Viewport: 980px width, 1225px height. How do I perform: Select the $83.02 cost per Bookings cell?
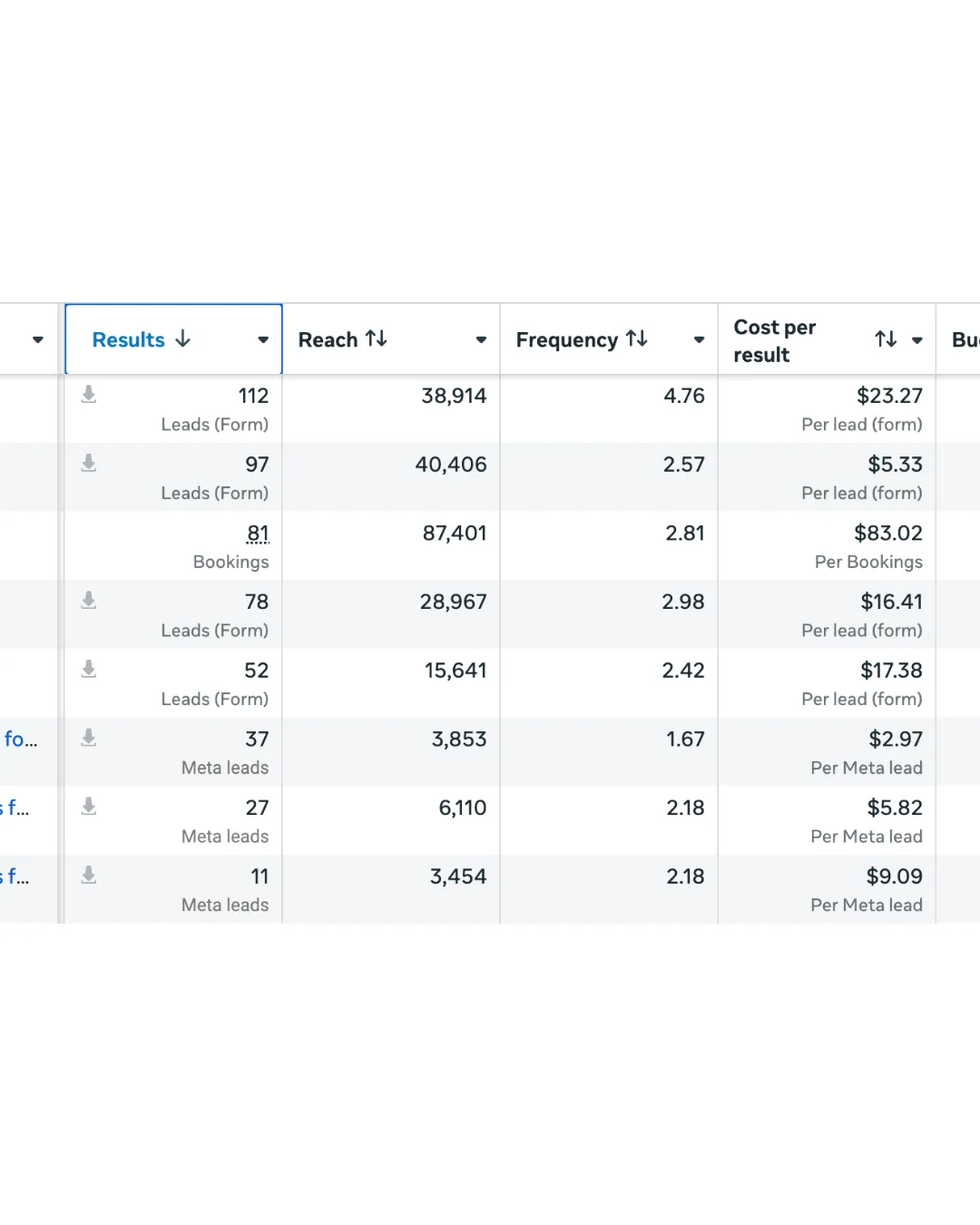point(887,534)
